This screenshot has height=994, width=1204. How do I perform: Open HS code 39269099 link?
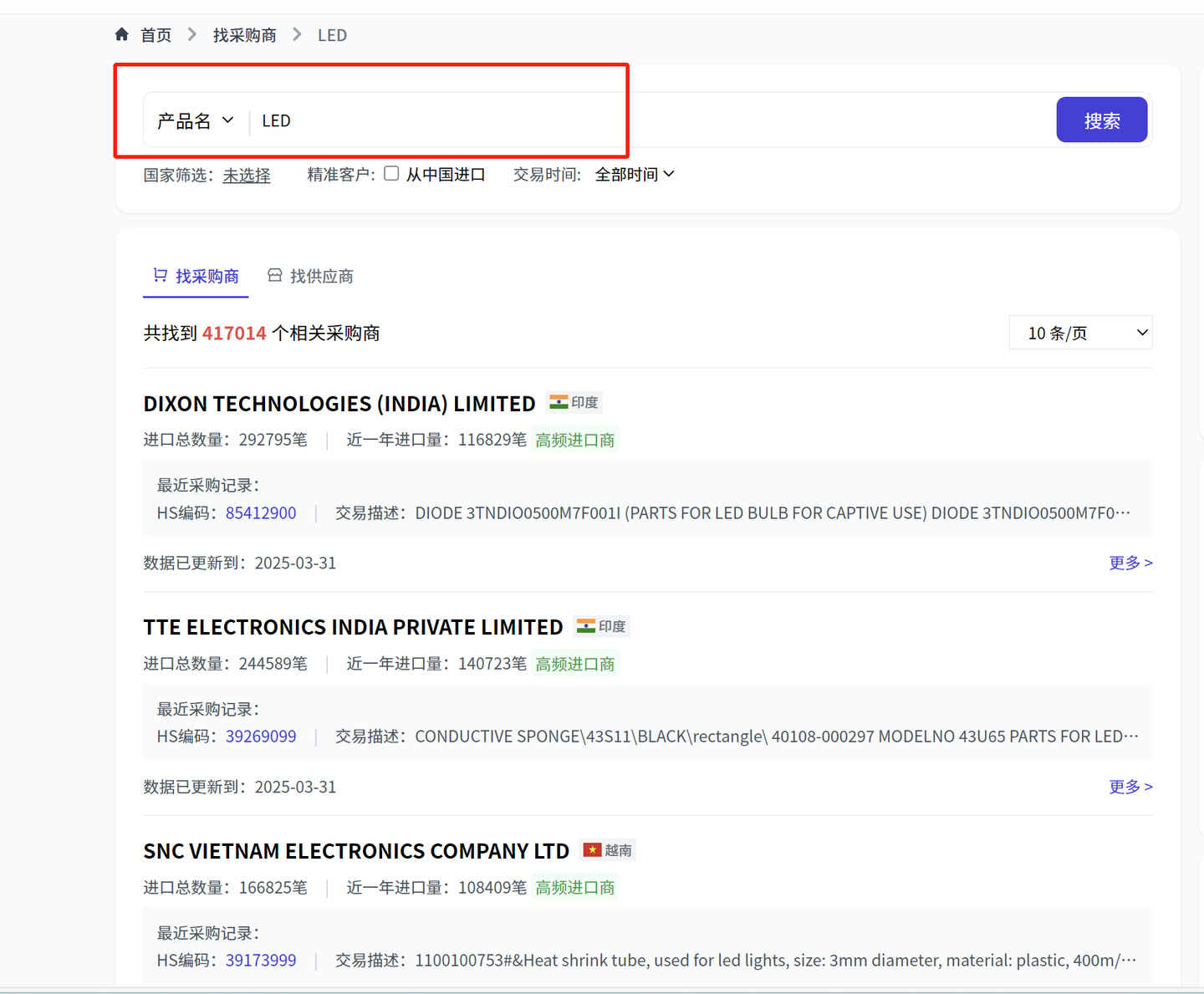pyautogui.click(x=261, y=737)
